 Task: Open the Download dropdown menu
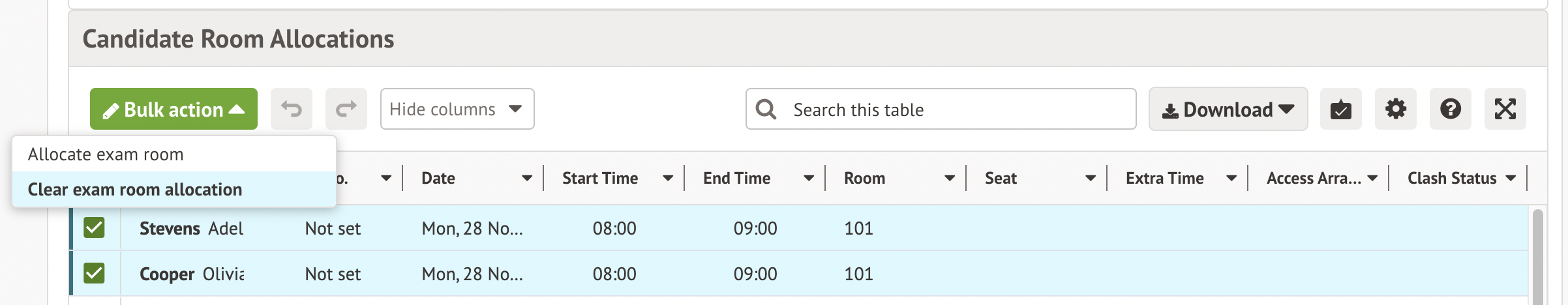tap(1228, 109)
